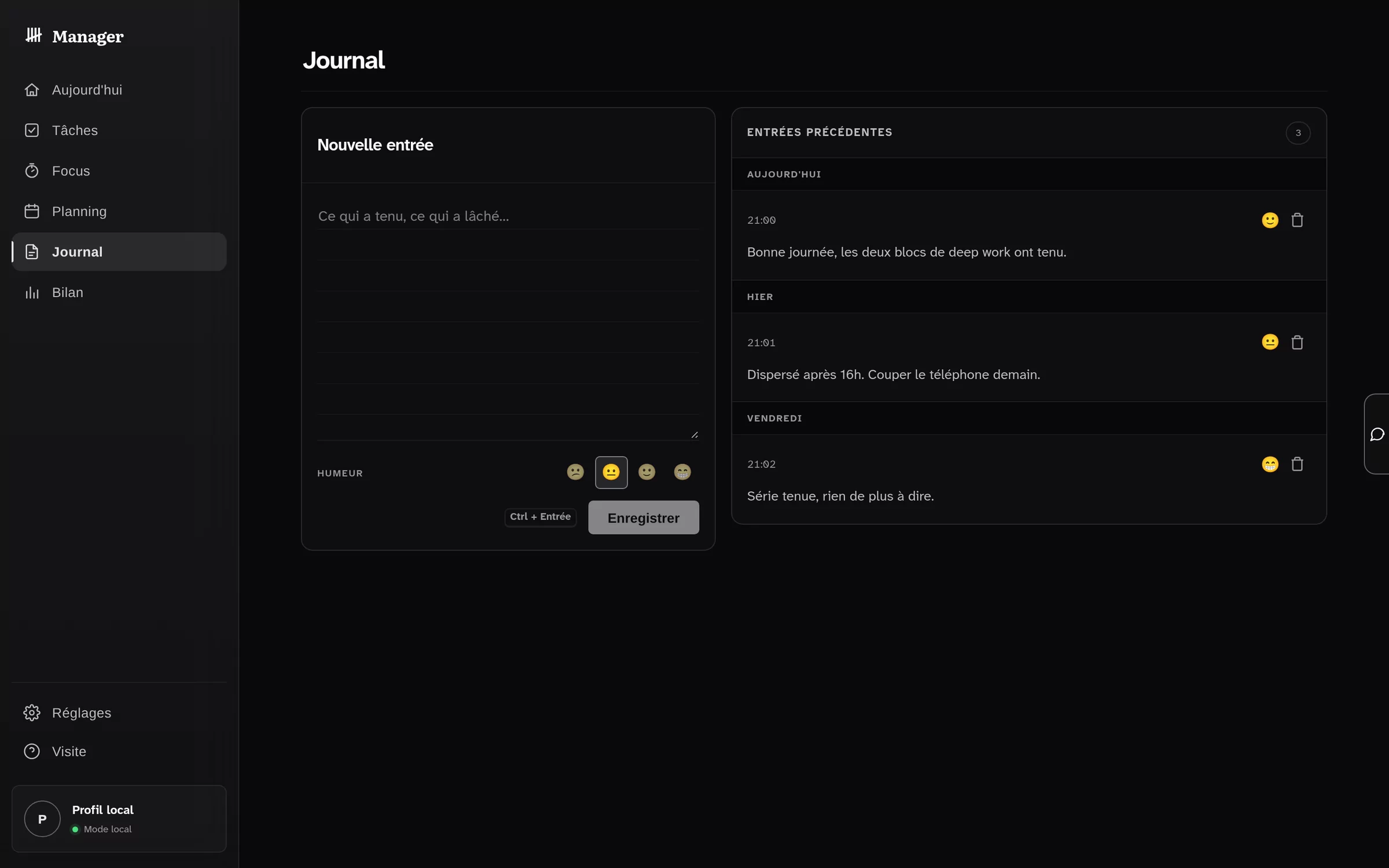The width and height of the screenshot is (1389, 868).
Task: Delete the 21:00 journal entry
Action: click(1297, 220)
